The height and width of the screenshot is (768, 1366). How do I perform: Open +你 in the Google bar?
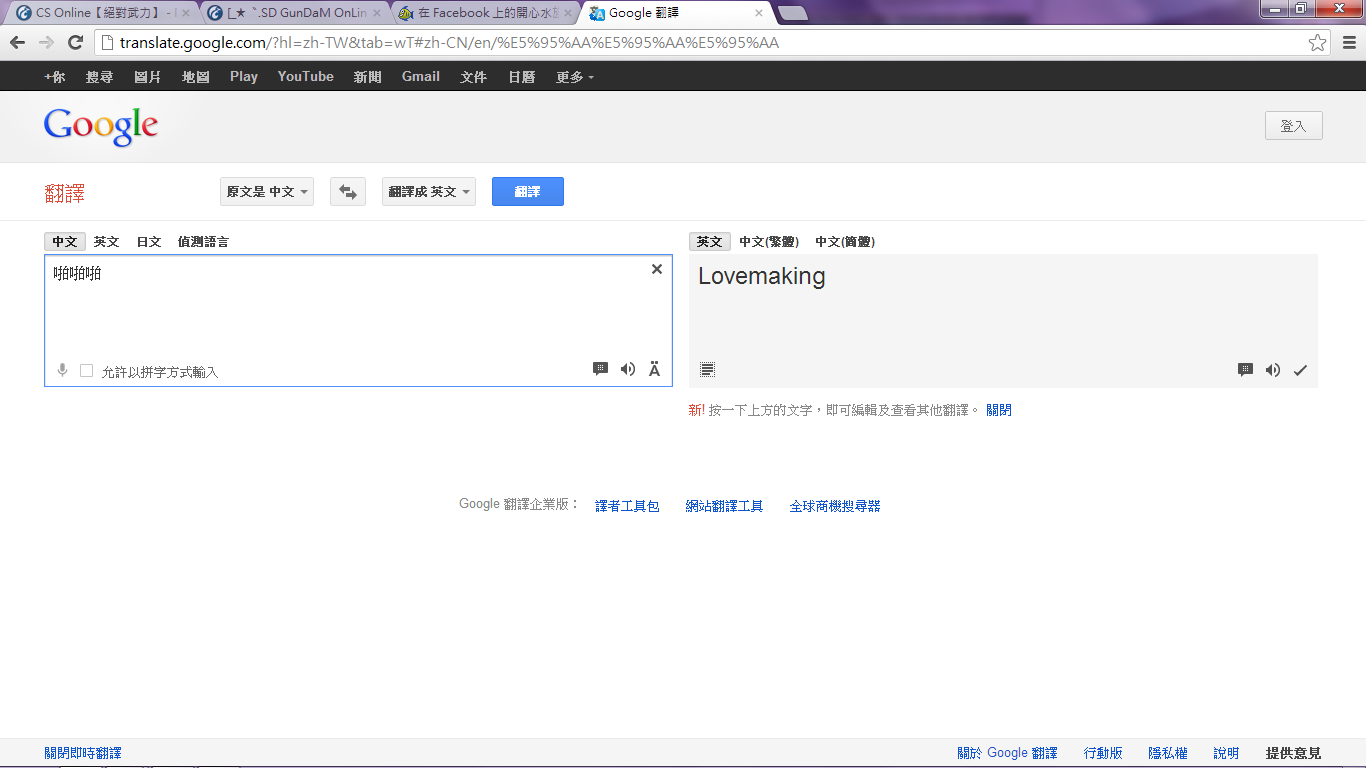[x=55, y=77]
